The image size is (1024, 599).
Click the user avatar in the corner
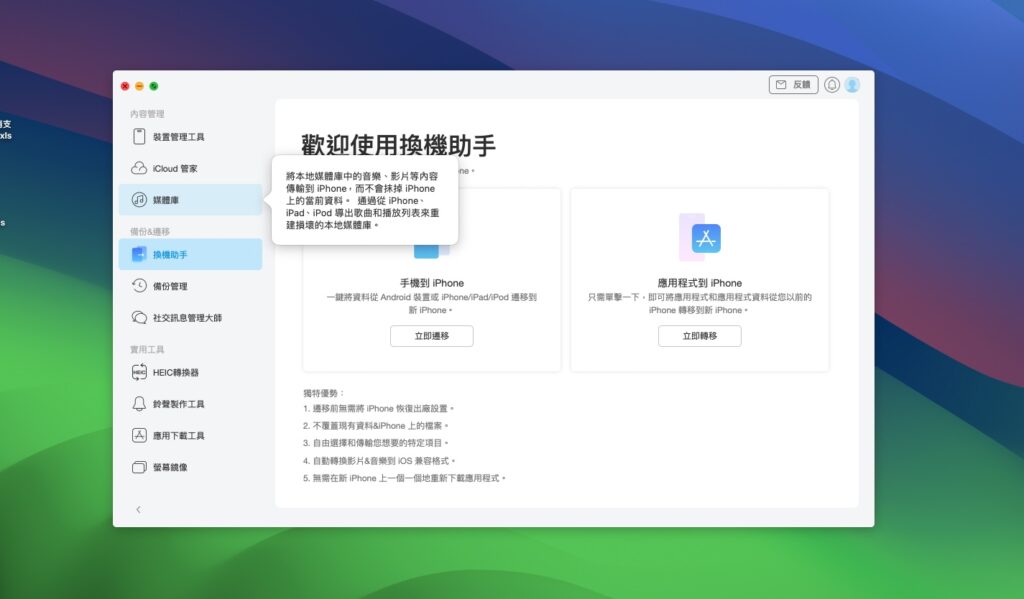coord(851,85)
